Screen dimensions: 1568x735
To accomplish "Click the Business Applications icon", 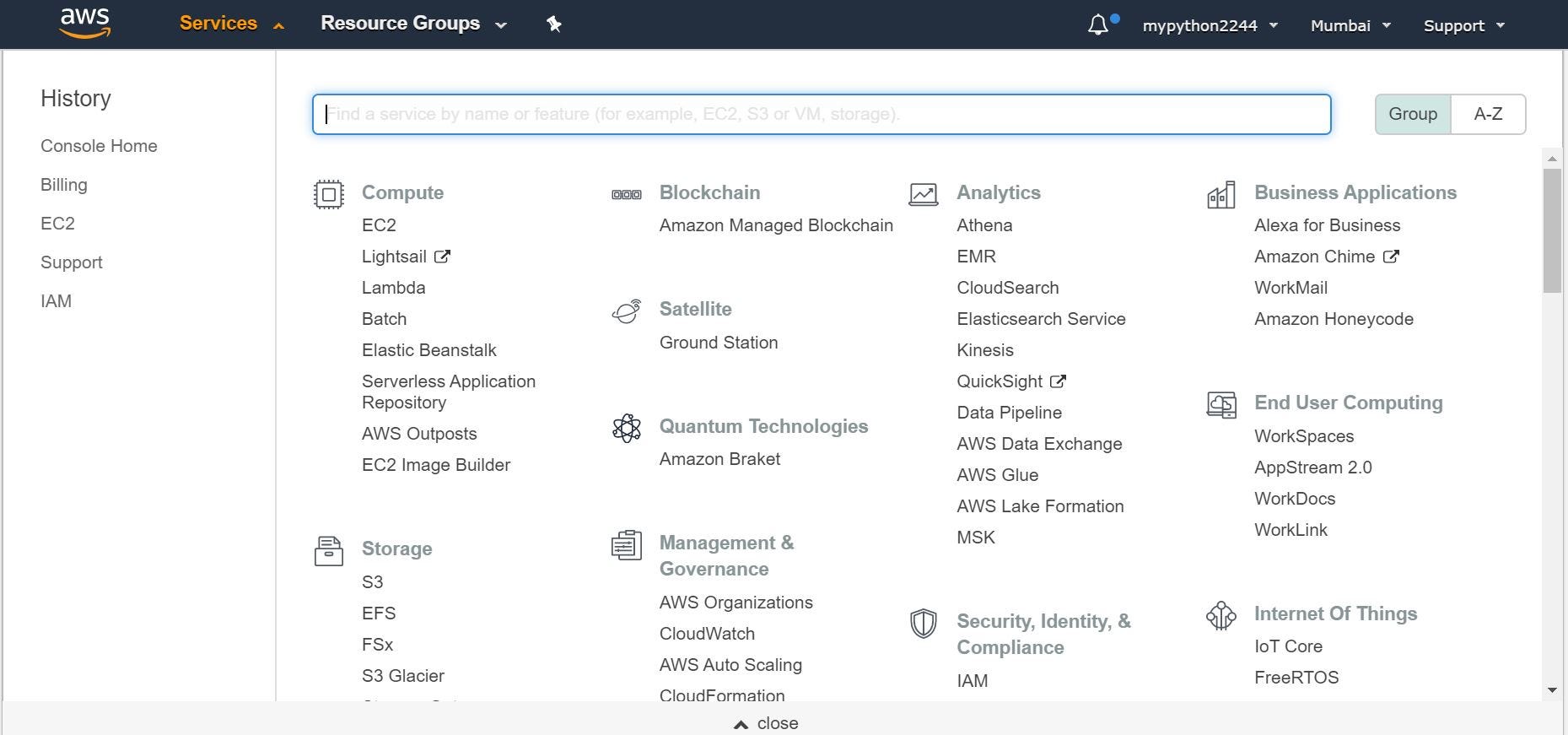I will [x=1221, y=195].
